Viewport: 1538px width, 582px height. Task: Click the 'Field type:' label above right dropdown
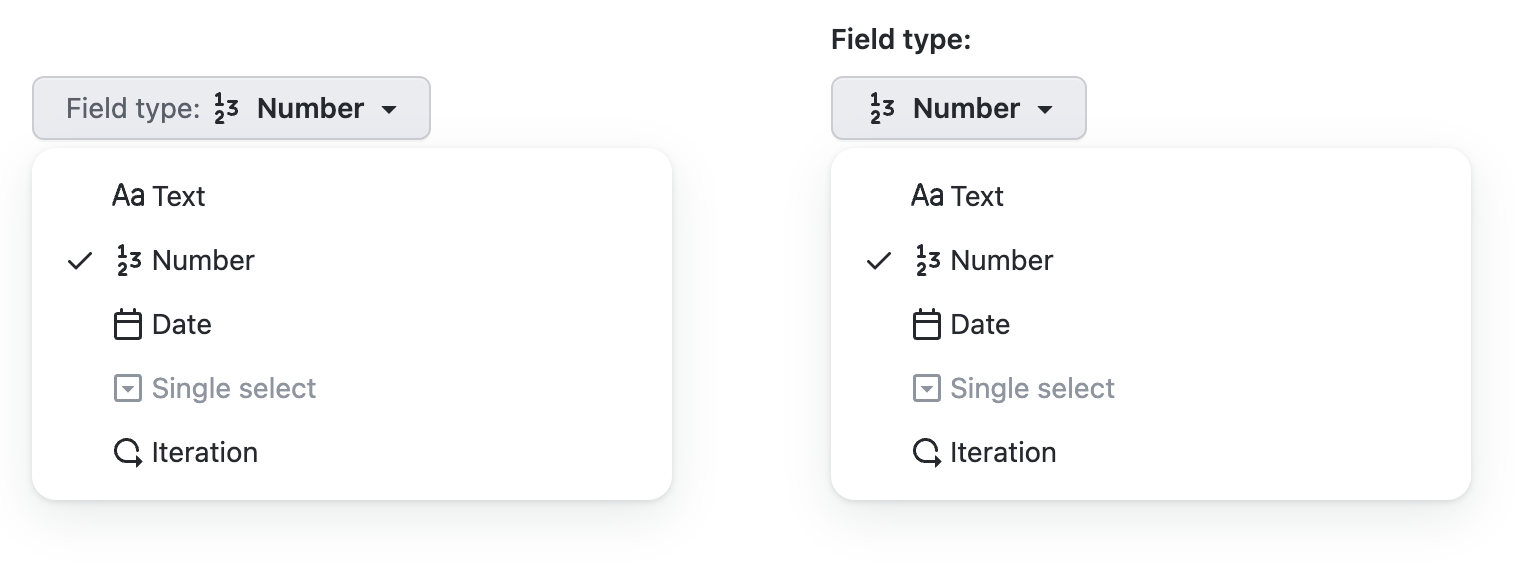[901, 40]
